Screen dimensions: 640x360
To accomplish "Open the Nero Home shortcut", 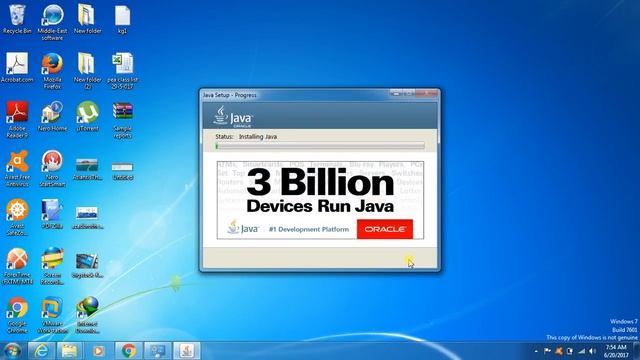I will 52,117.
